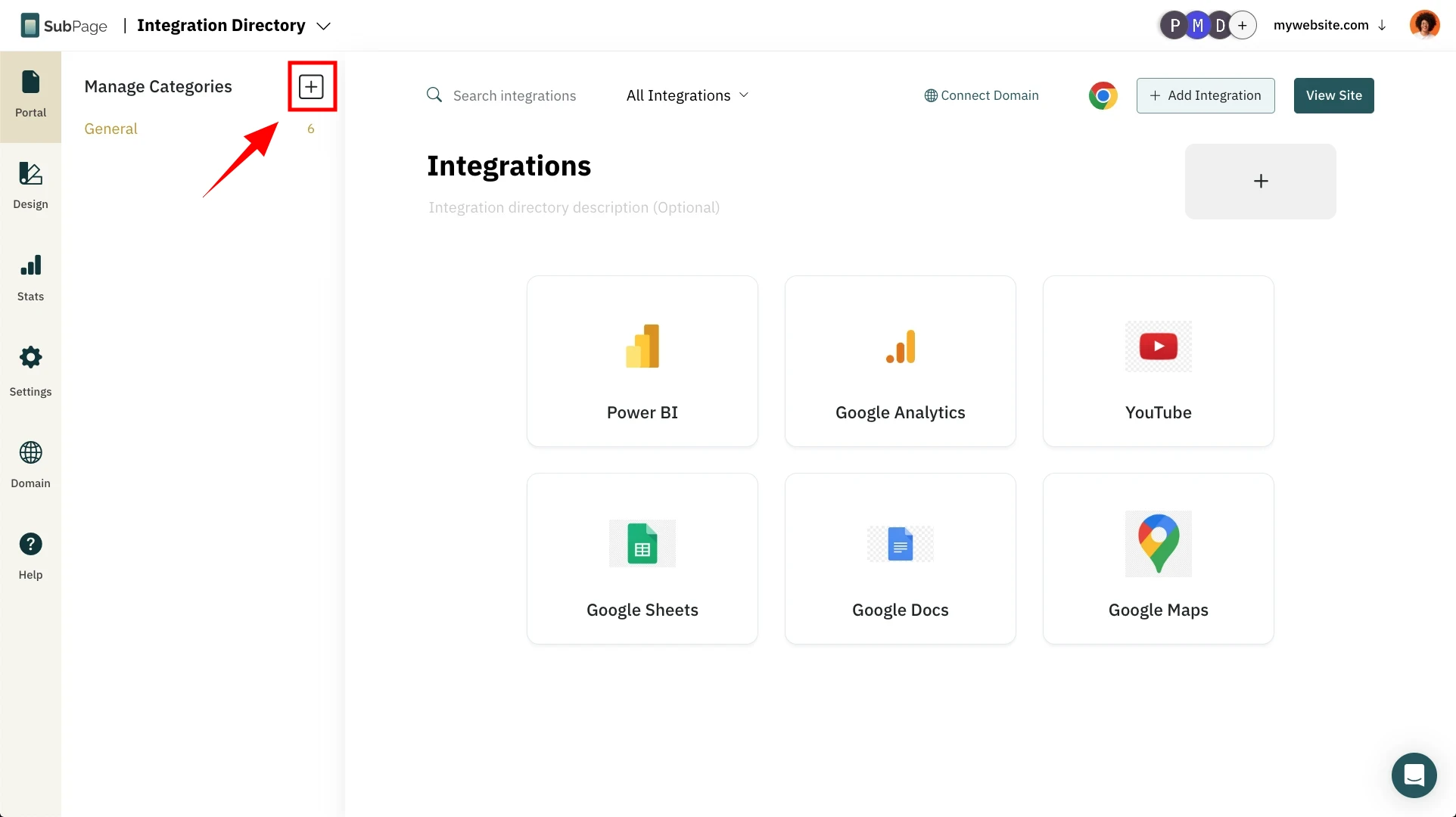1456x817 pixels.
Task: Click the search magnifier icon
Action: (x=434, y=95)
